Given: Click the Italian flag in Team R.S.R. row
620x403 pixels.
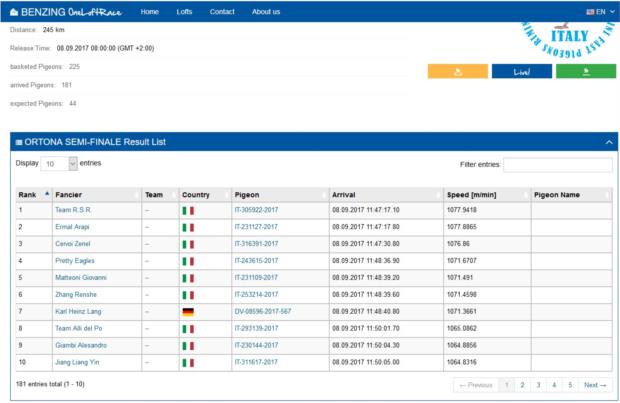Looking at the screenshot, I should coord(187,211).
